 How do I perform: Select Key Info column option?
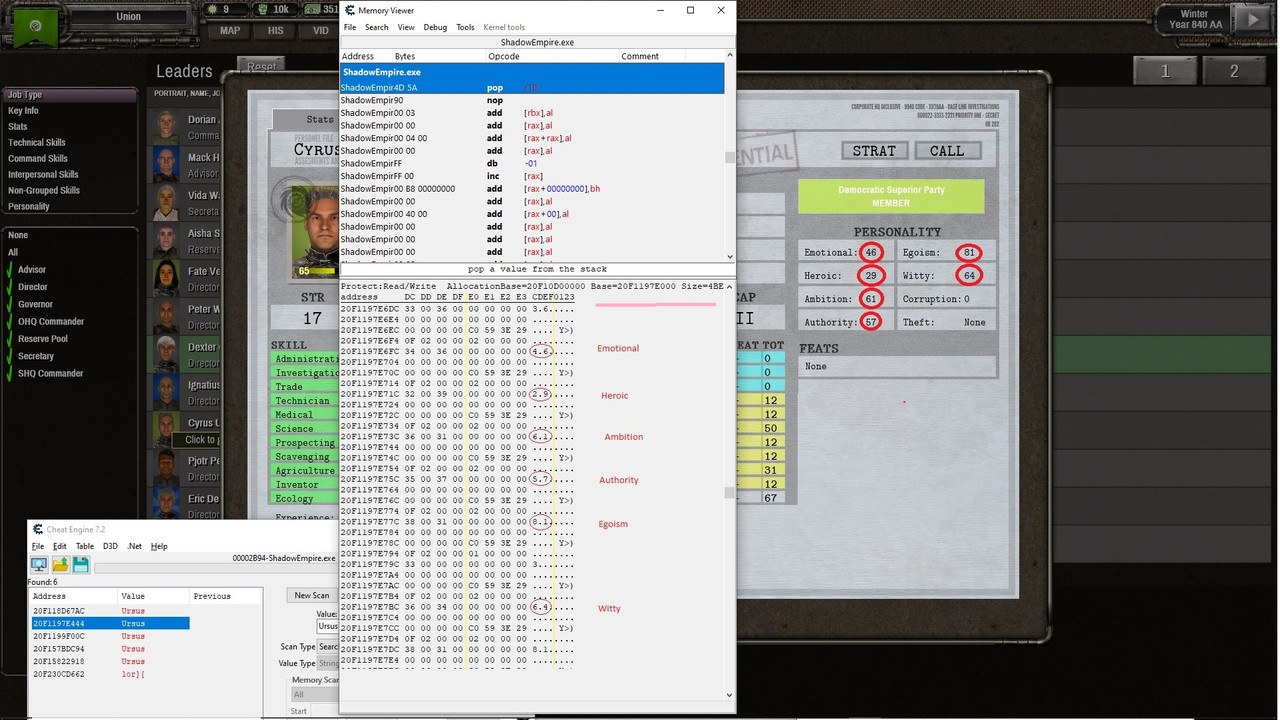tap(23, 111)
